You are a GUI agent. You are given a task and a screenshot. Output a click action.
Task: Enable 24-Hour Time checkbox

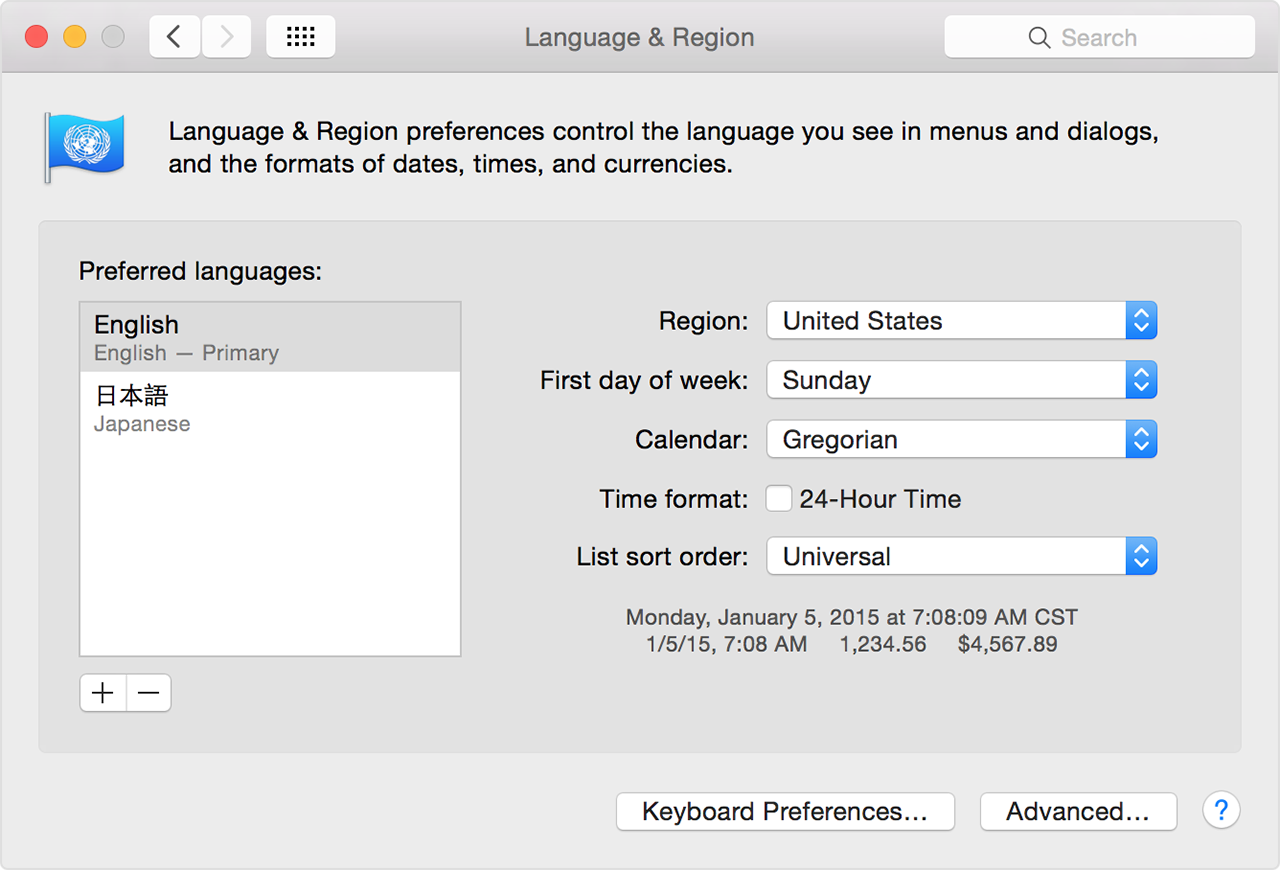point(779,498)
